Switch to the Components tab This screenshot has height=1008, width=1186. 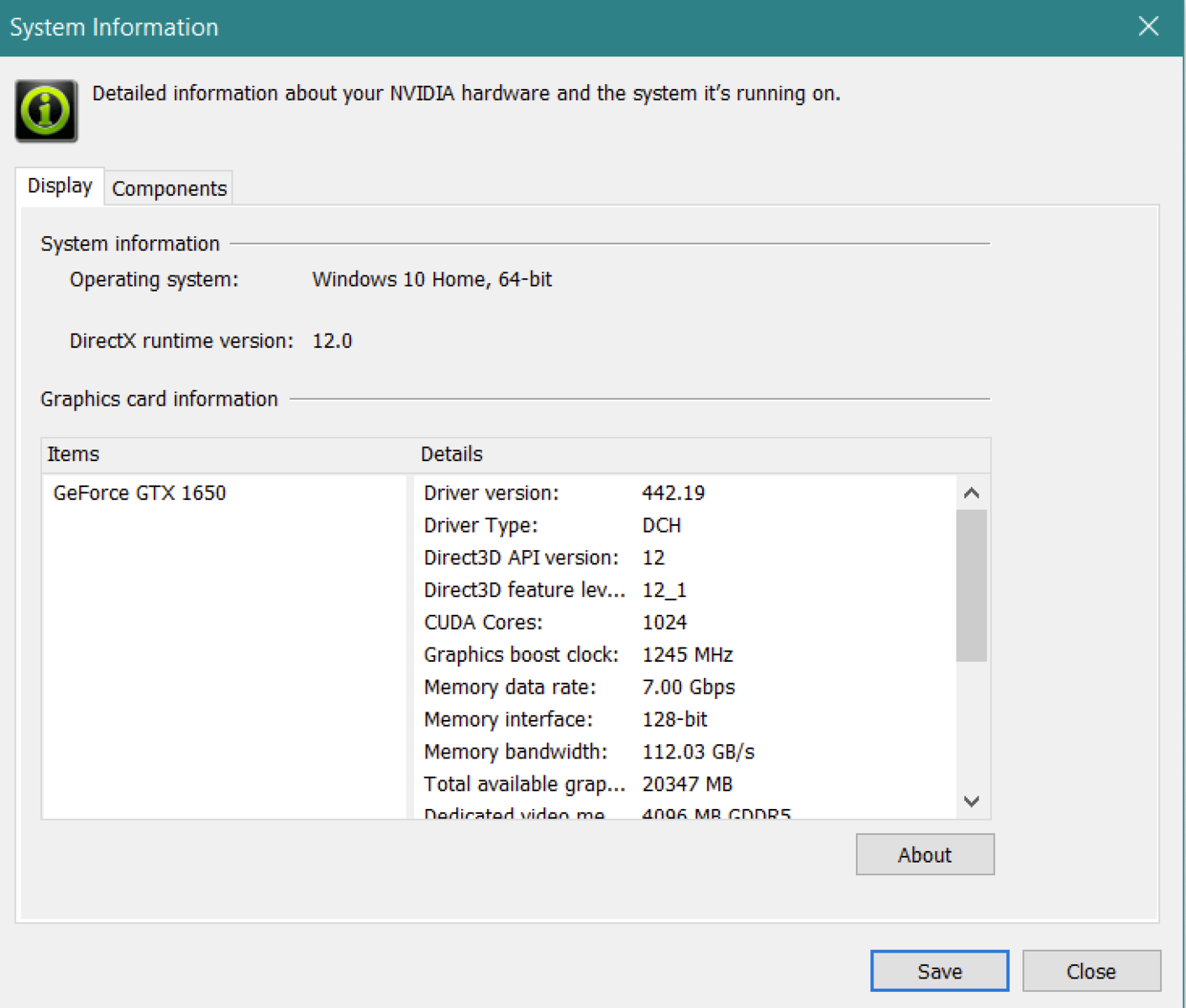(x=169, y=188)
